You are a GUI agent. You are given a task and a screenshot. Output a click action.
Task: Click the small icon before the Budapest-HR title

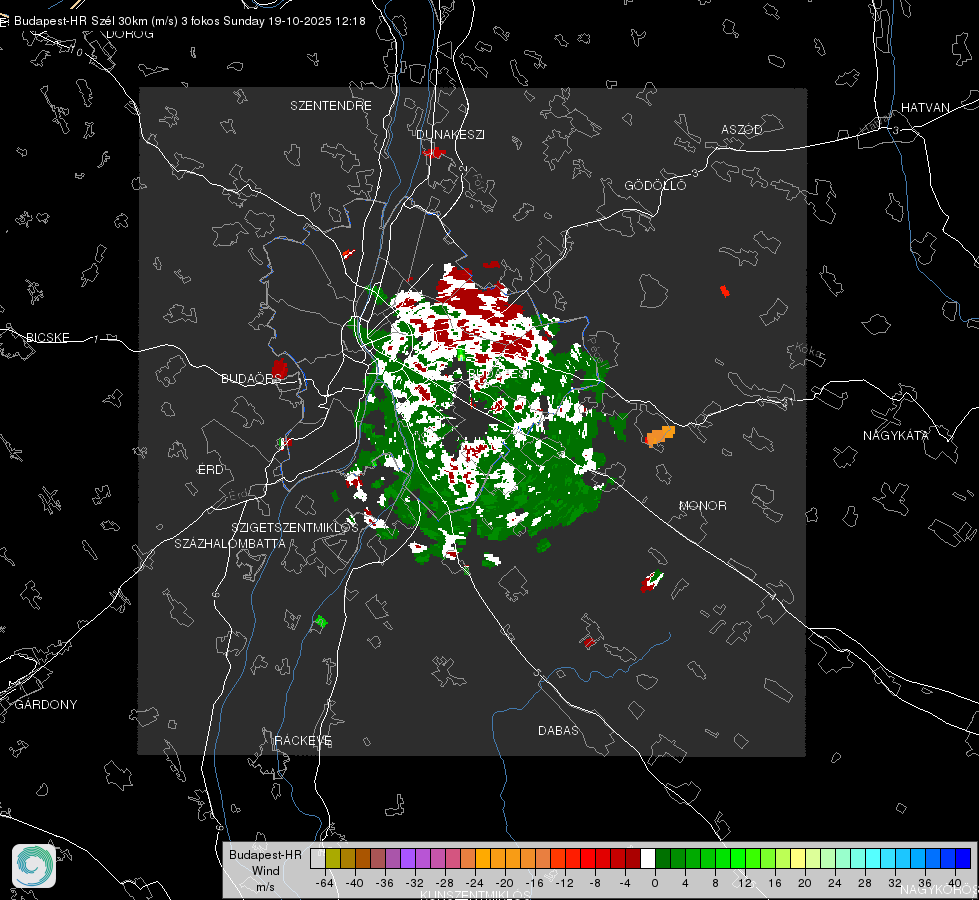click(x=4, y=21)
